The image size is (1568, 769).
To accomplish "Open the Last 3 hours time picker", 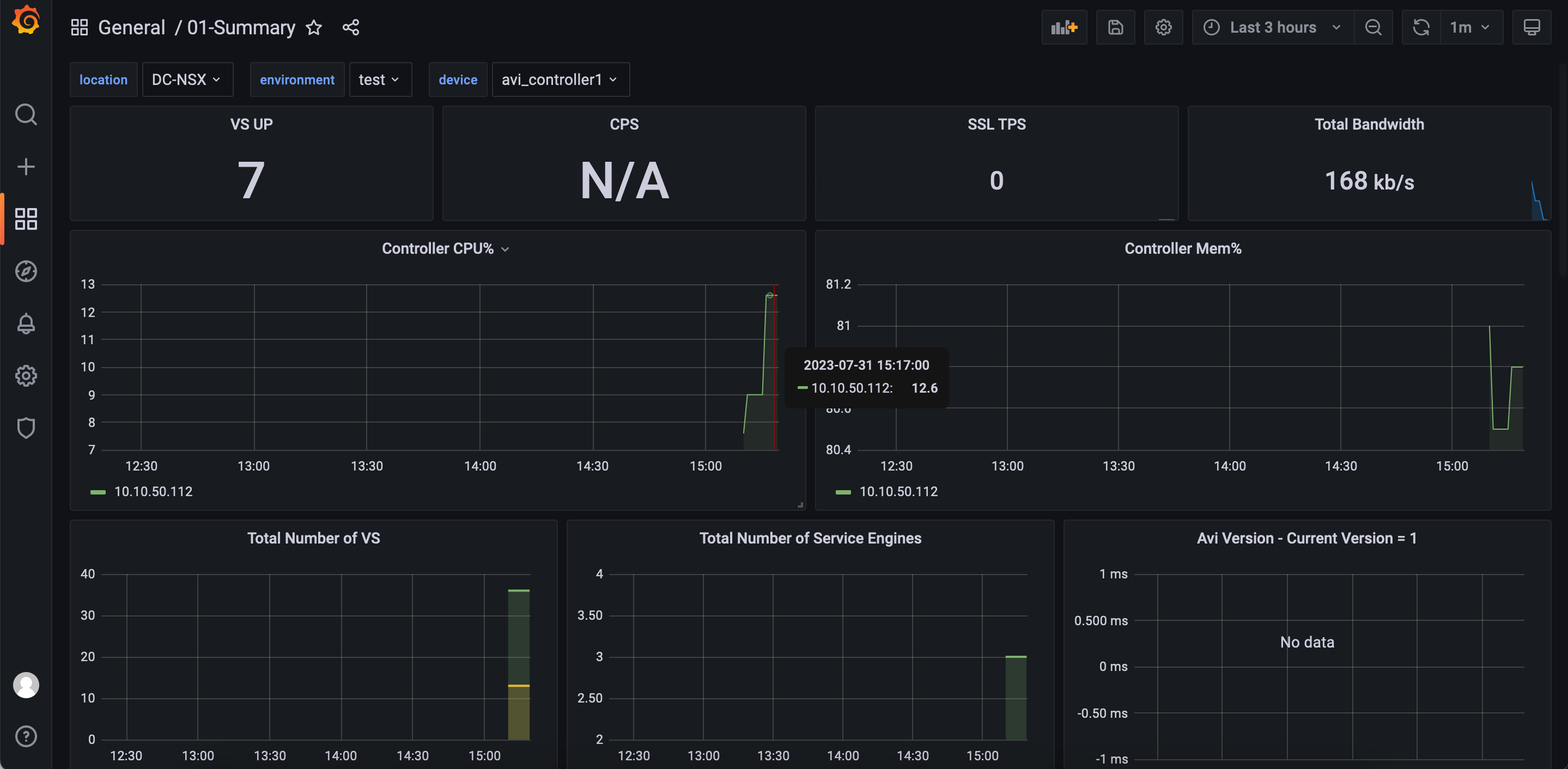I will pyautogui.click(x=1273, y=27).
